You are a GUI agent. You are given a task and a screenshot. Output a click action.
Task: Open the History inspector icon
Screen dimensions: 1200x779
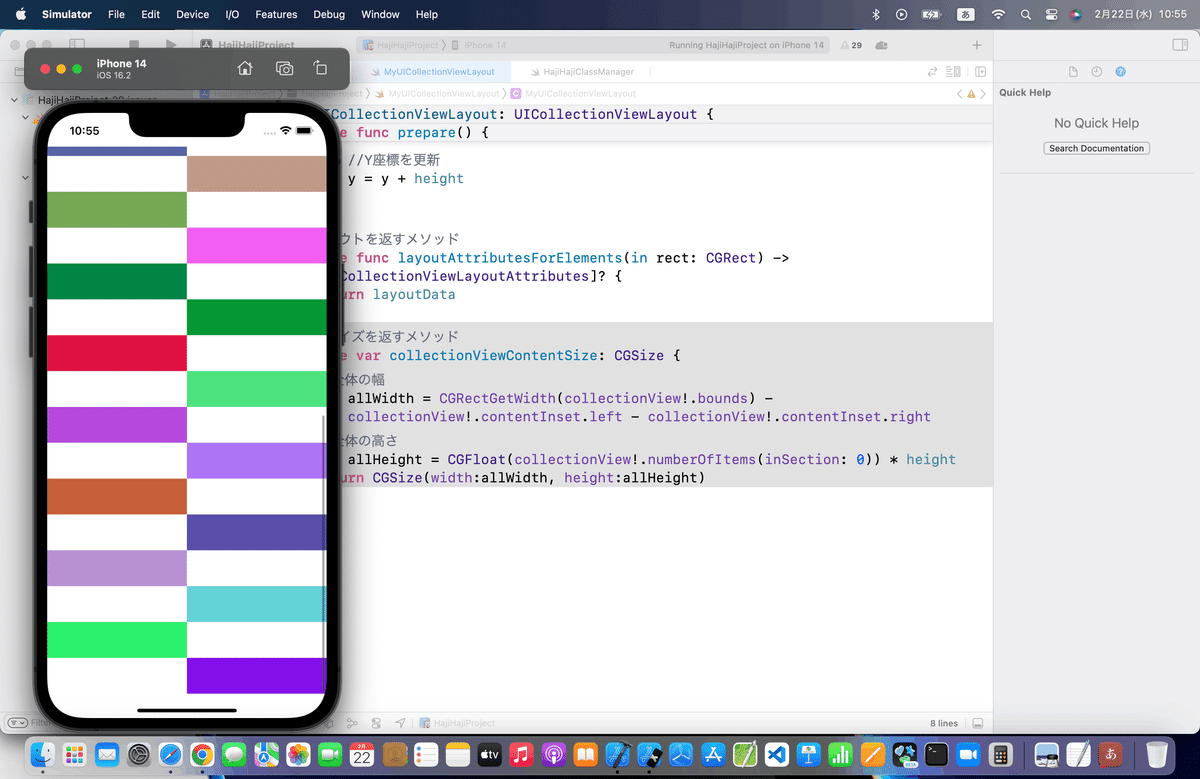pyautogui.click(x=1097, y=72)
